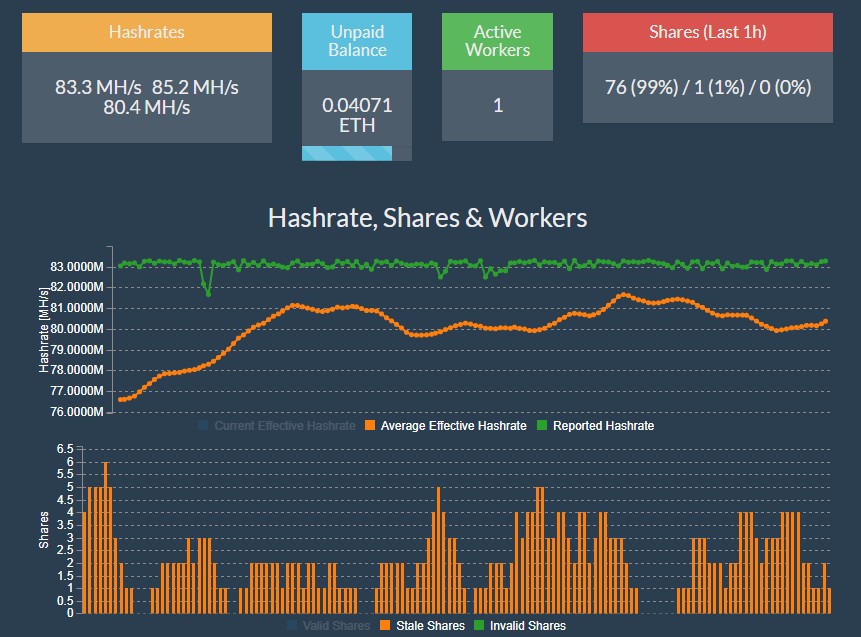Image resolution: width=861 pixels, height=637 pixels.
Task: Click the orange Average Effective Hashrate legend dot
Action: 369,425
